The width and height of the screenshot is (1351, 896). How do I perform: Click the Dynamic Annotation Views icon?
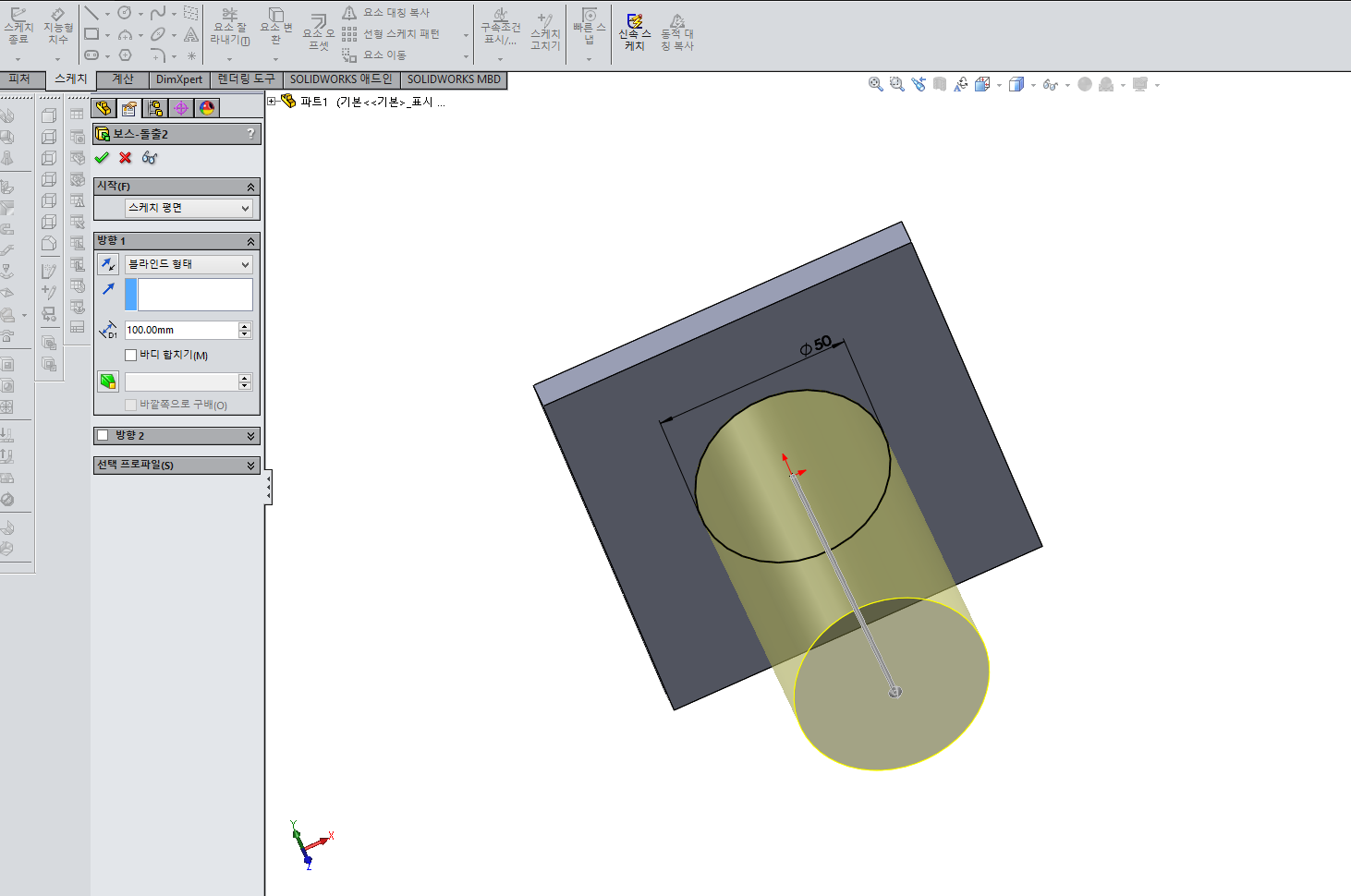coord(961,84)
